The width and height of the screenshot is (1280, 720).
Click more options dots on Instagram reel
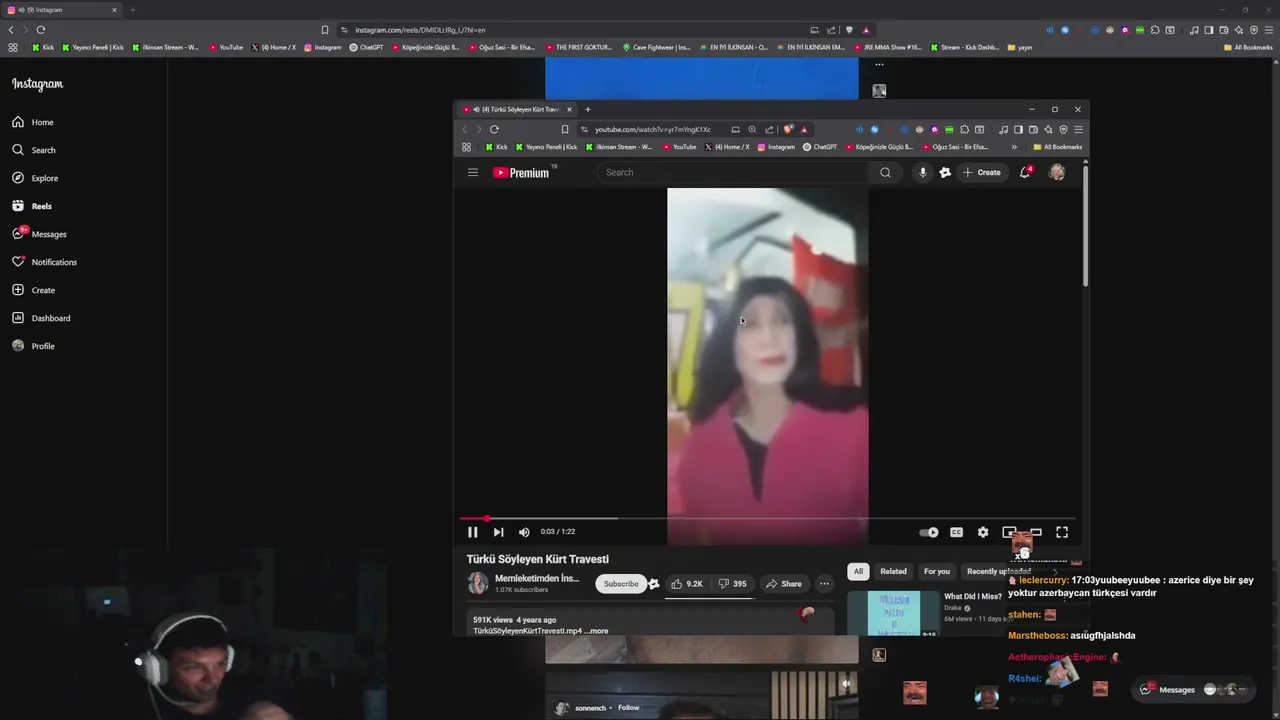pos(879,64)
